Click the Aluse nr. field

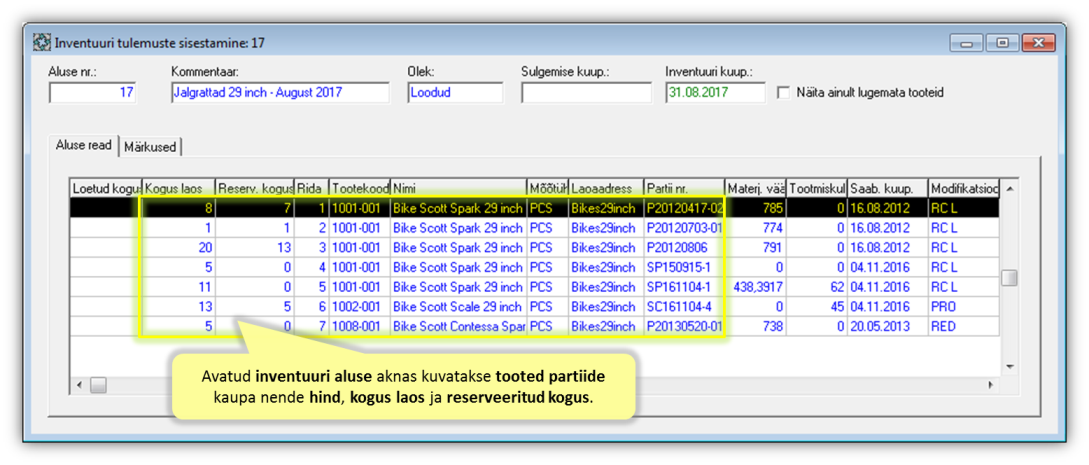(92, 92)
